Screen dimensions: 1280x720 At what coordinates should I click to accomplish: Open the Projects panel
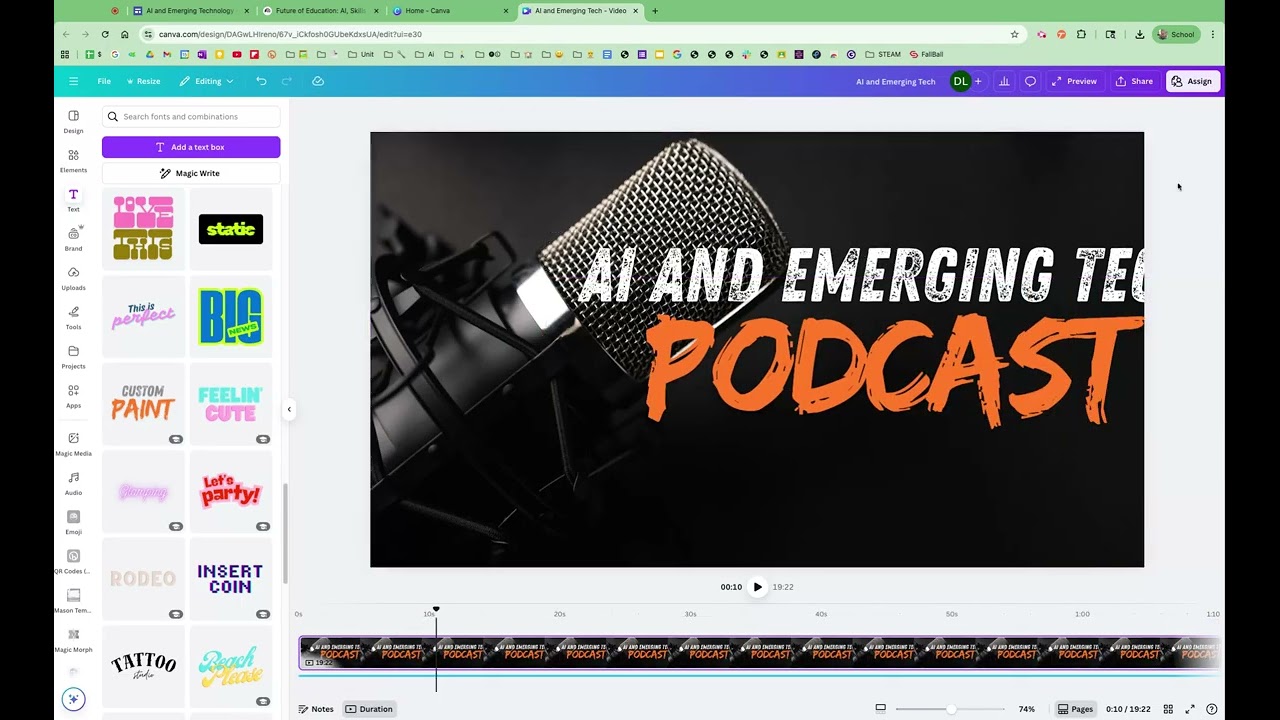point(73,357)
